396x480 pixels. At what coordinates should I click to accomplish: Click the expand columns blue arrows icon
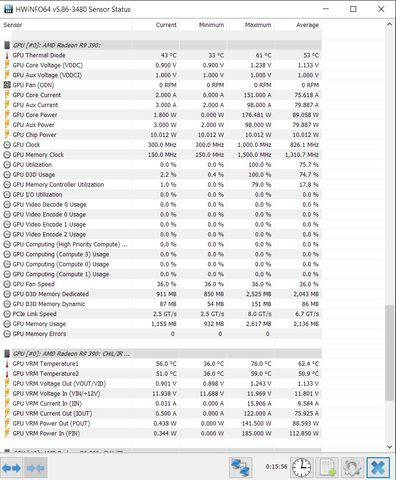(12, 468)
